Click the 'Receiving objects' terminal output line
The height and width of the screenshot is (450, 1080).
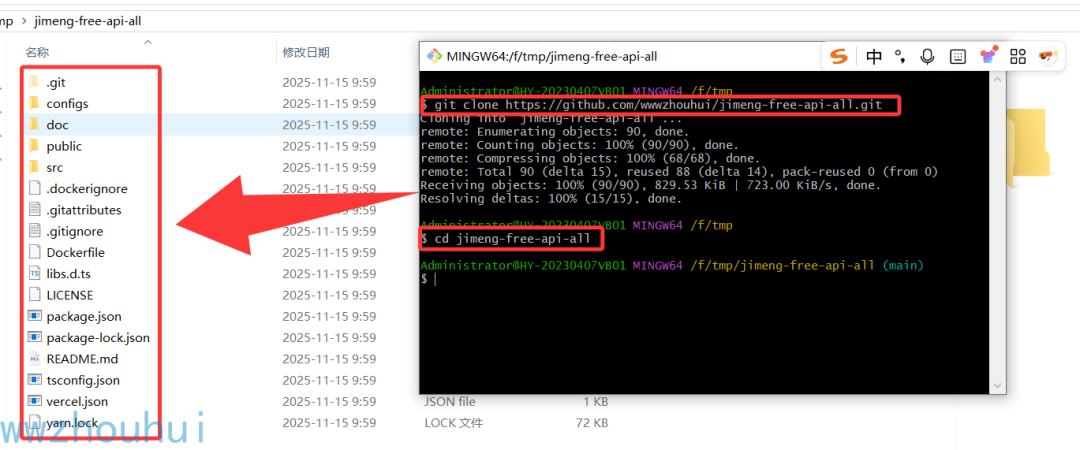point(650,185)
